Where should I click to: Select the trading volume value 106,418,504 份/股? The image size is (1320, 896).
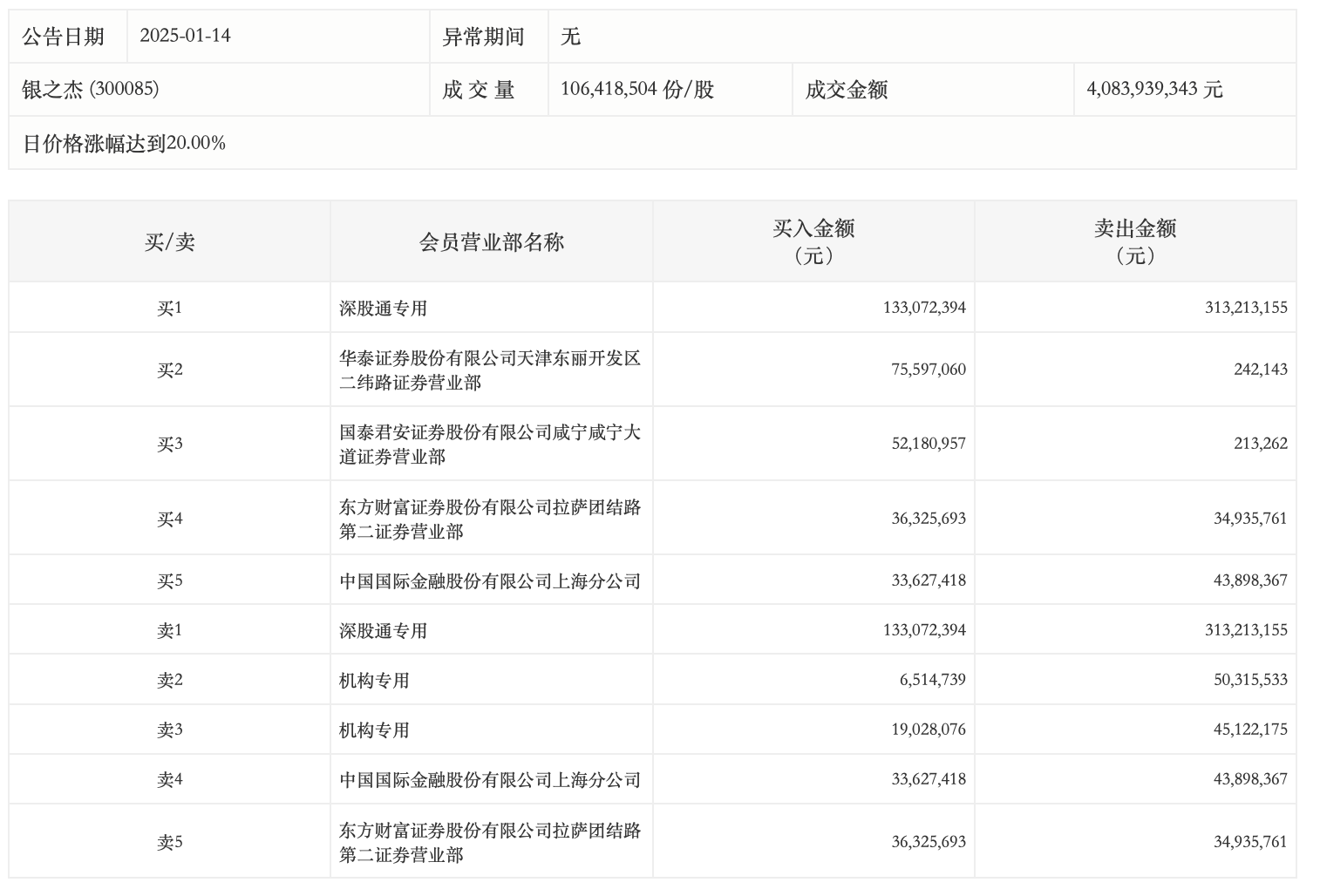pyautogui.click(x=637, y=90)
